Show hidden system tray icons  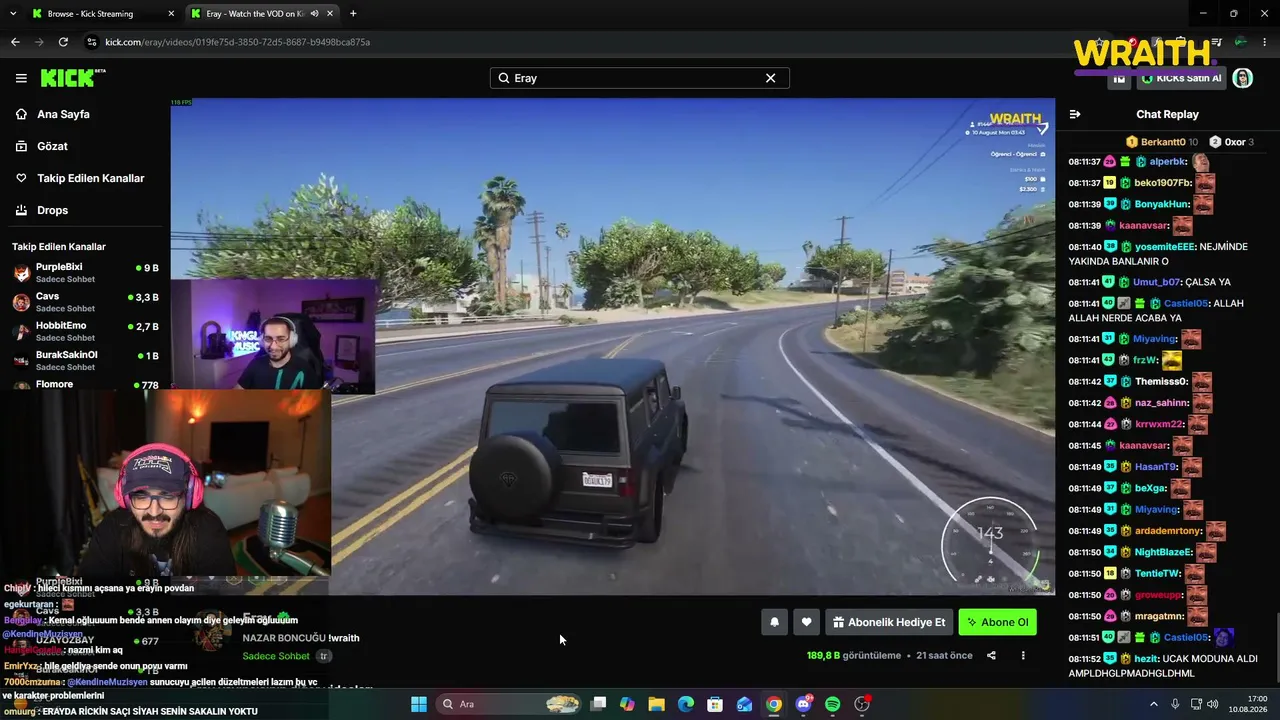(x=1153, y=704)
